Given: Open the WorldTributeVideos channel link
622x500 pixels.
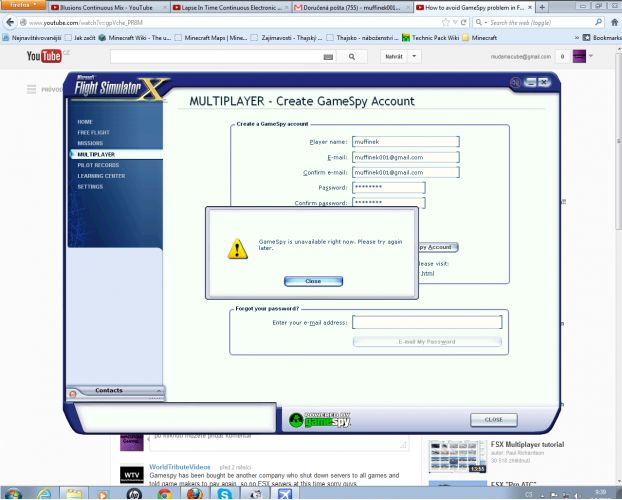Looking at the screenshot, I should 180,467.
